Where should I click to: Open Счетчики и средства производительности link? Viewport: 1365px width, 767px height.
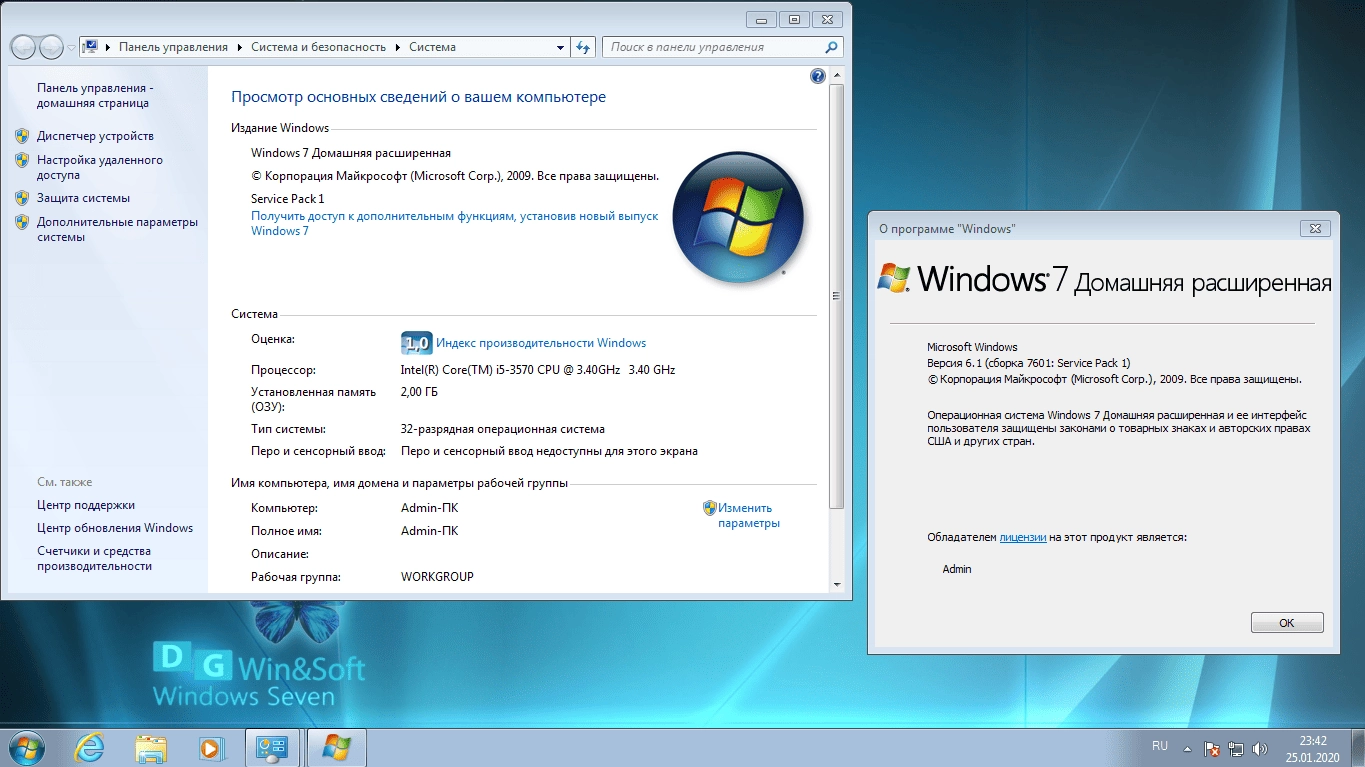[x=94, y=558]
